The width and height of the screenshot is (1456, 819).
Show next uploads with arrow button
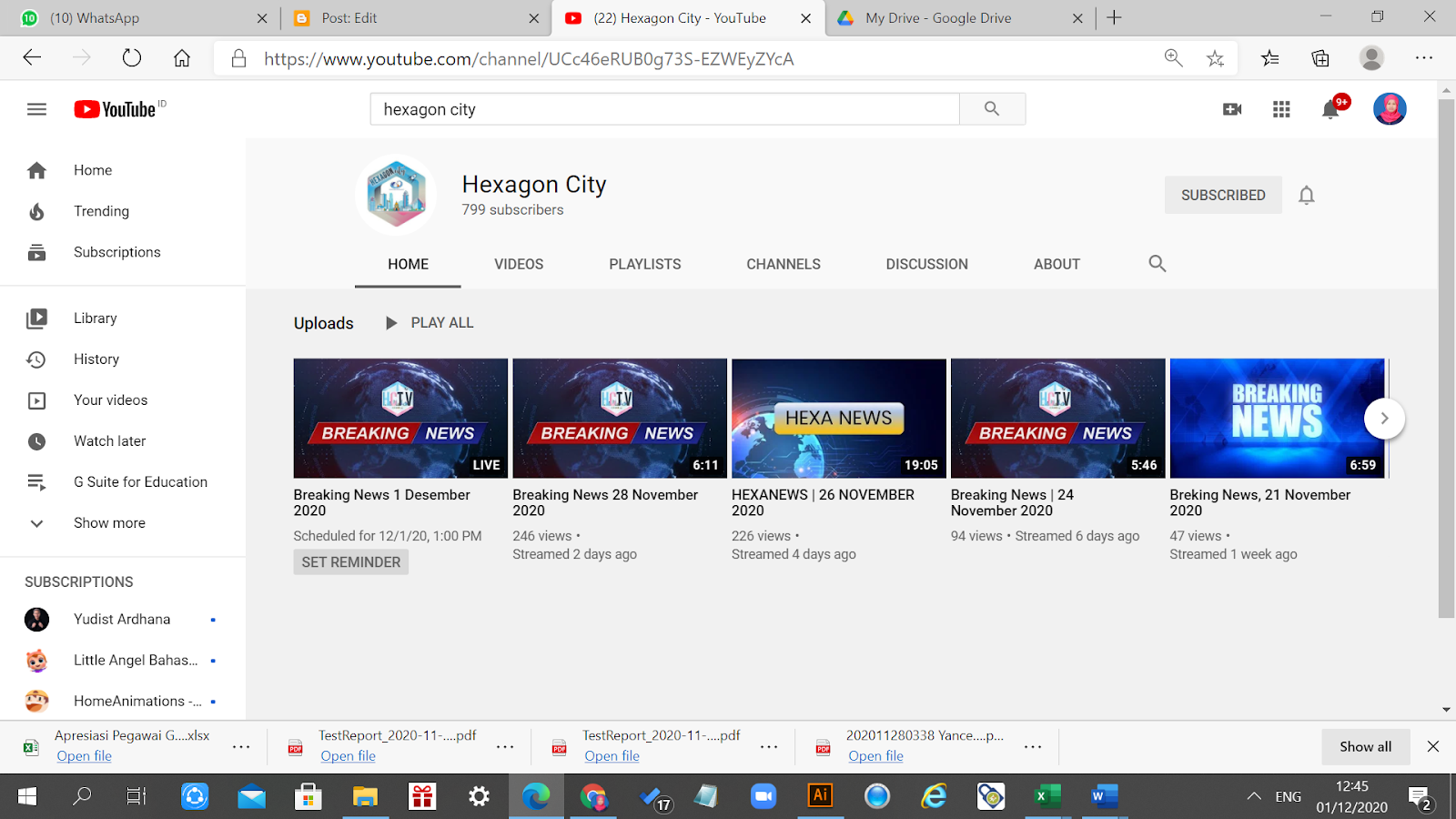[x=1384, y=419]
